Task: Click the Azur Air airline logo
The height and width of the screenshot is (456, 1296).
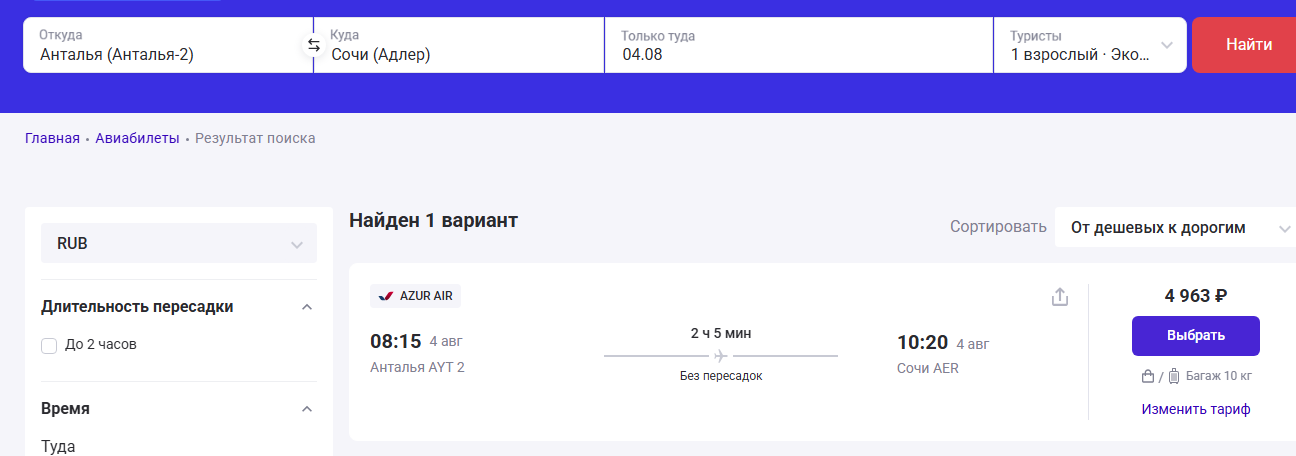Action: pyautogui.click(x=385, y=296)
